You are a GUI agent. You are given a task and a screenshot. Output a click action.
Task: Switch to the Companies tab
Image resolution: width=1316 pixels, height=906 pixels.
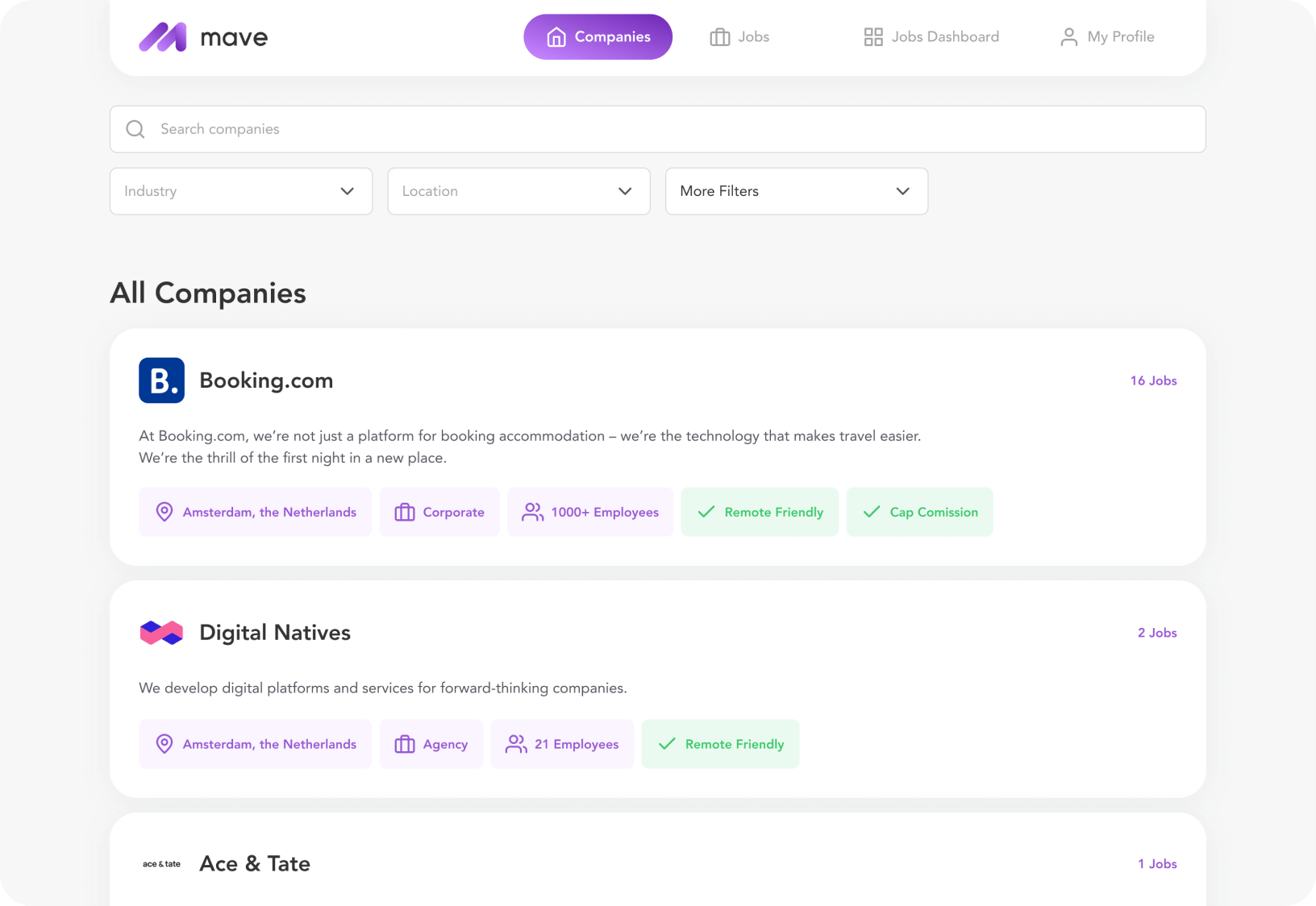click(598, 37)
